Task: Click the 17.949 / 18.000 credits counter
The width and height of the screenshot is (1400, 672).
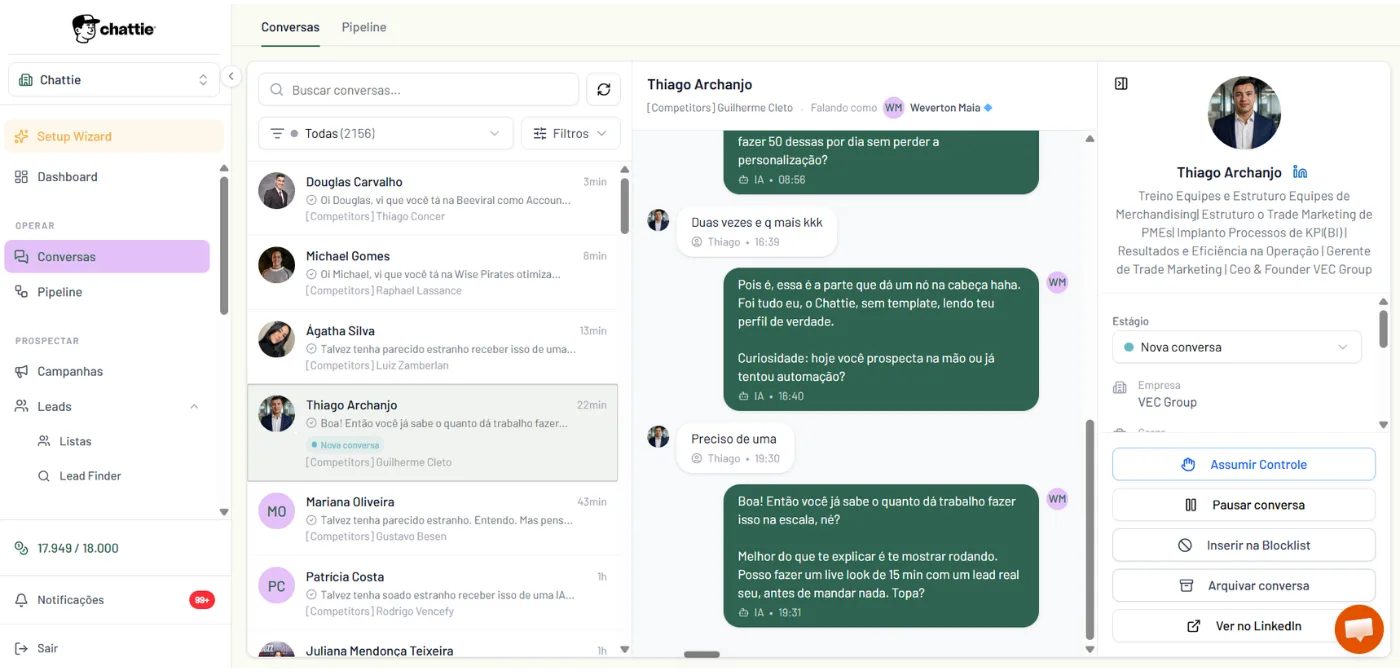Action: (x=67, y=548)
